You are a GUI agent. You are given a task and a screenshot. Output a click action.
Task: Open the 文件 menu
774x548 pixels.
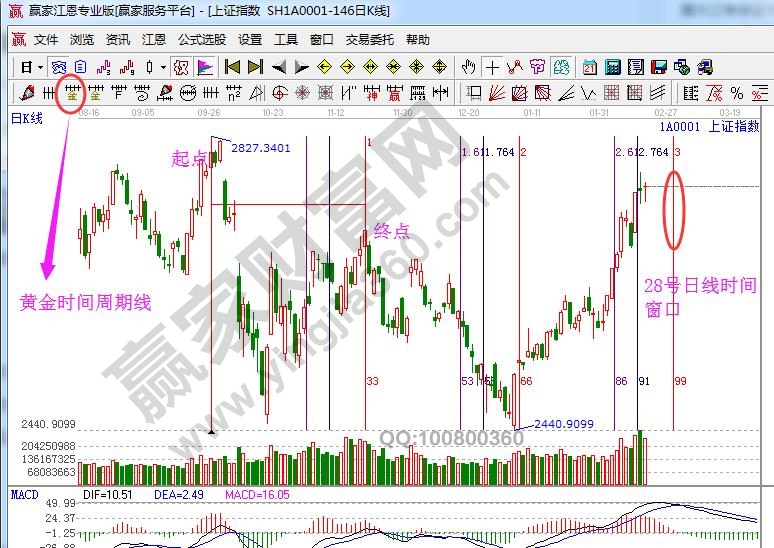pos(46,40)
